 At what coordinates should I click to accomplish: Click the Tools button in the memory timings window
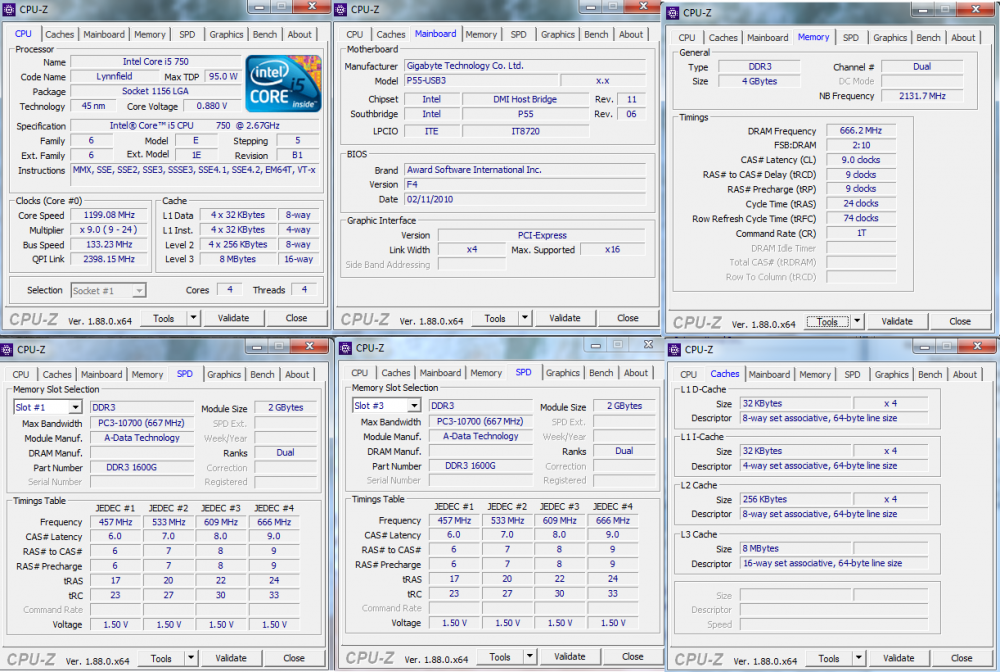coord(827,321)
